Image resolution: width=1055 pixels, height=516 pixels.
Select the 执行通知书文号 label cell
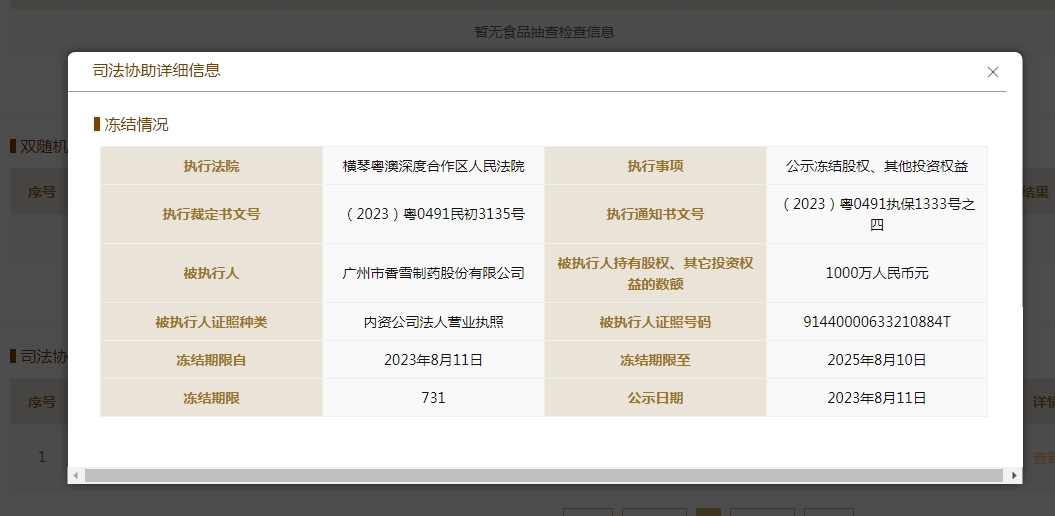click(x=655, y=214)
